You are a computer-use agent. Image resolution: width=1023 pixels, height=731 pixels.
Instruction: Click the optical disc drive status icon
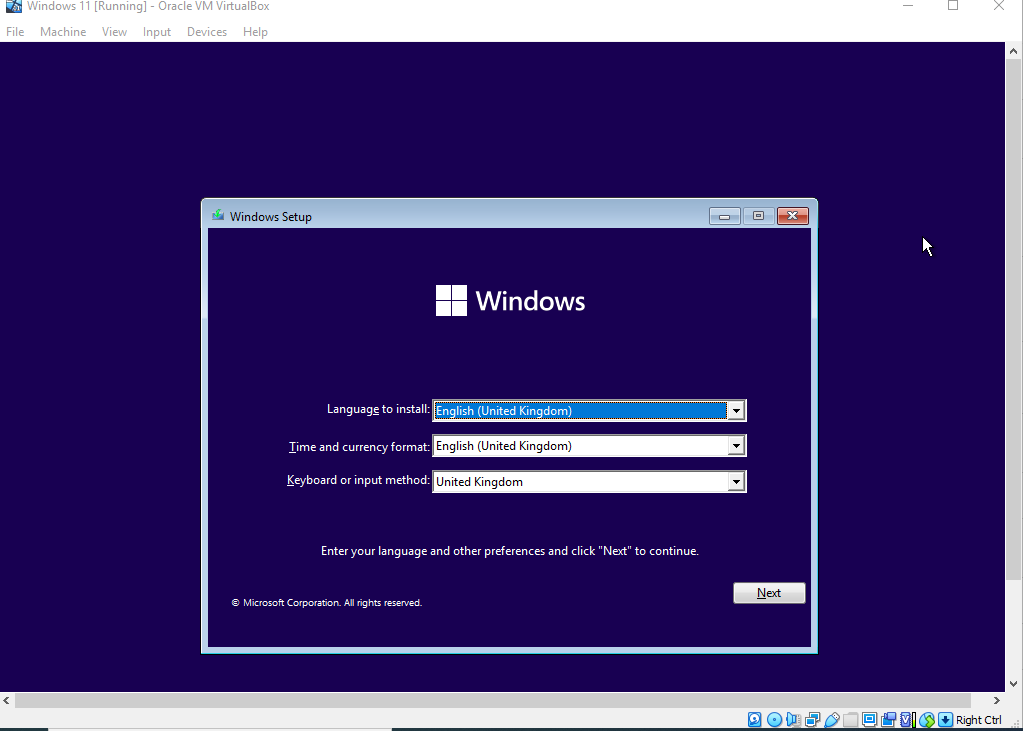point(774,719)
